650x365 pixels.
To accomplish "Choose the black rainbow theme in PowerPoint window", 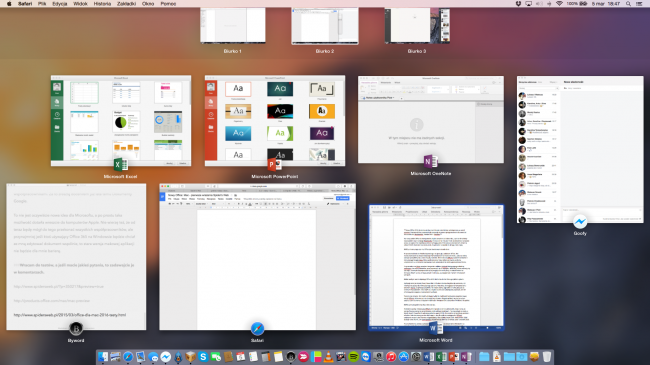I will pyautogui.click(x=280, y=111).
